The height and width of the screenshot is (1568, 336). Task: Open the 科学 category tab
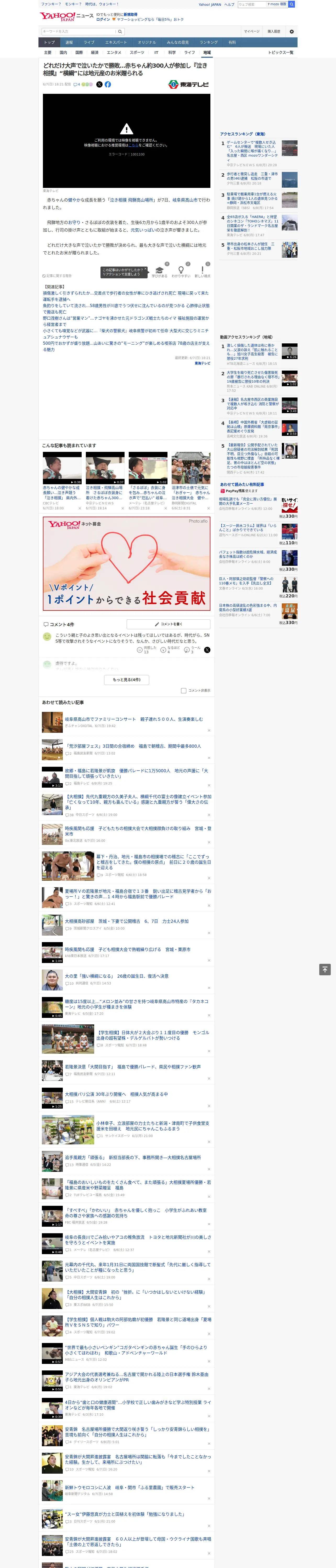172,52
